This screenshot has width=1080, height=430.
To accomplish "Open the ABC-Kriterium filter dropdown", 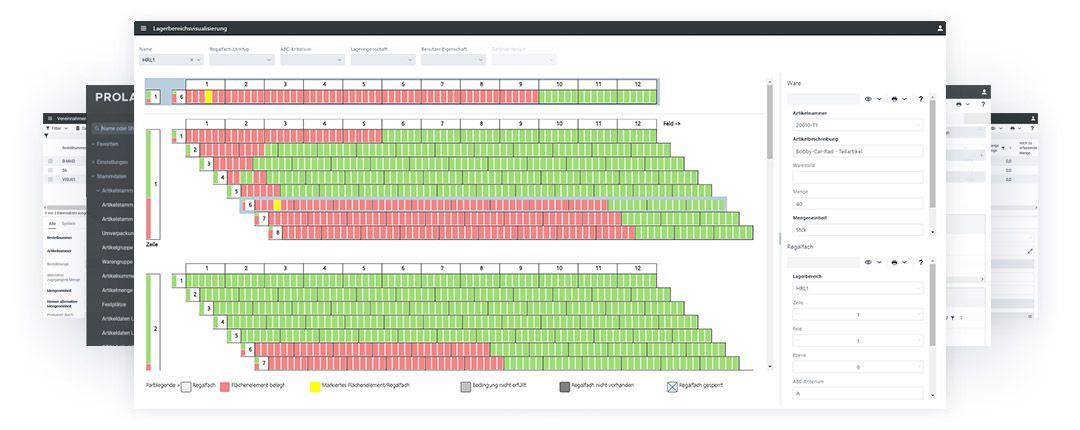I will click(x=312, y=60).
